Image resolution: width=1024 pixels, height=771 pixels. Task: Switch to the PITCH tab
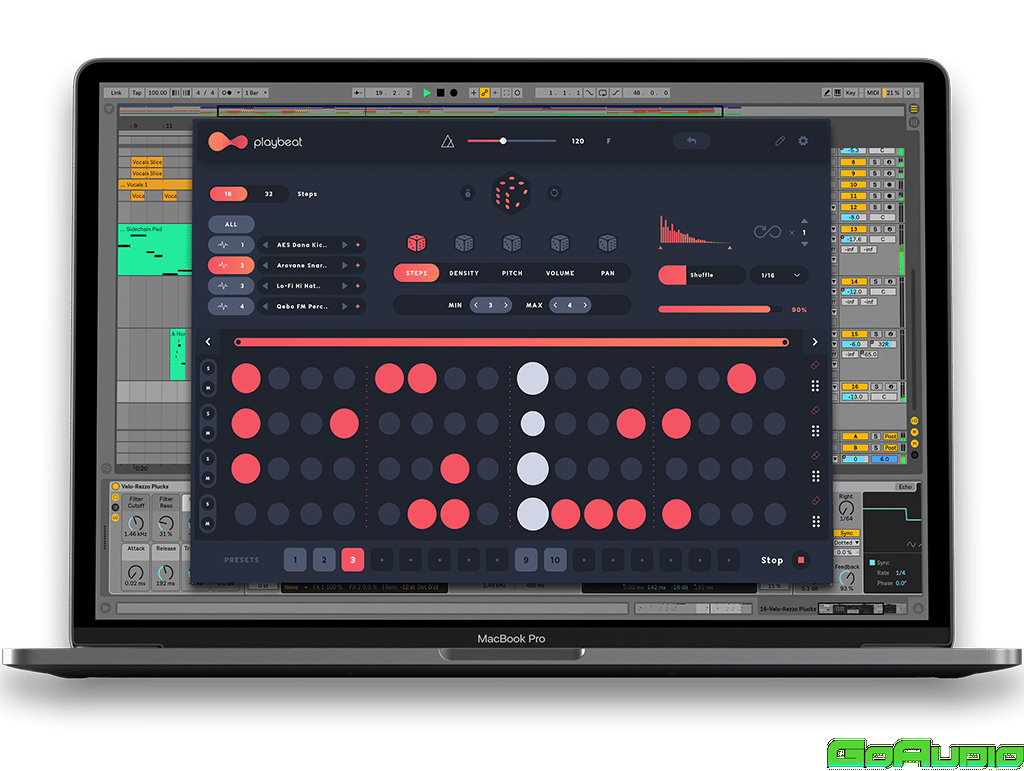pyautogui.click(x=512, y=273)
